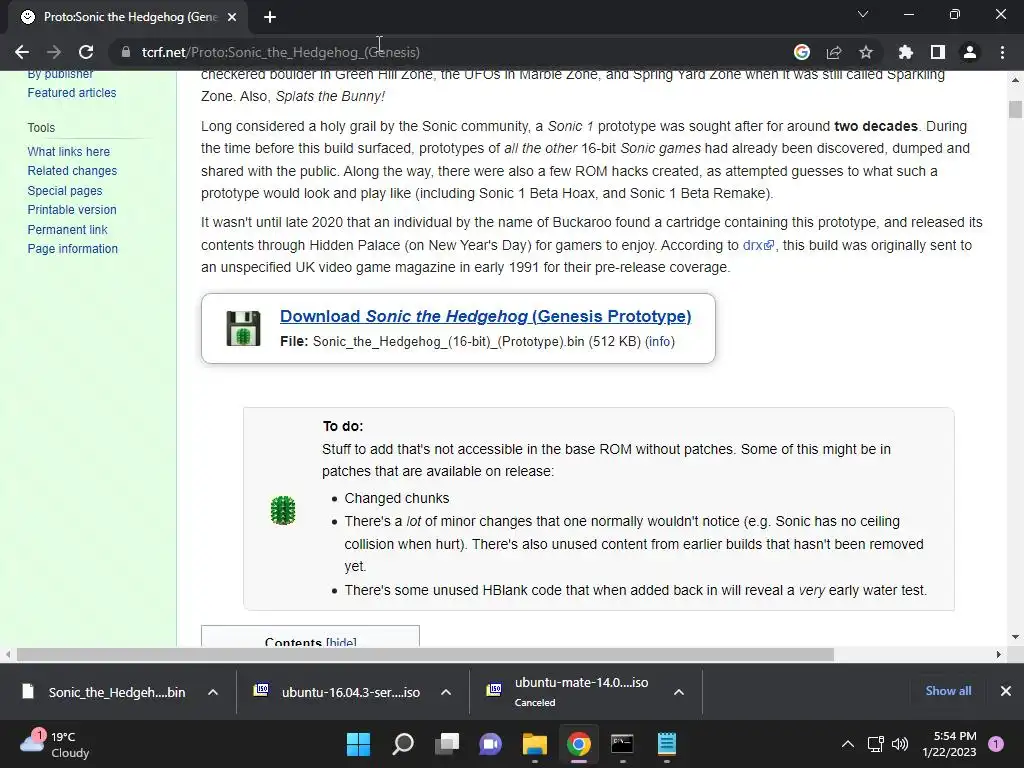Toggle Chrome side panel
The image size is (1024, 768).
pyautogui.click(x=938, y=52)
